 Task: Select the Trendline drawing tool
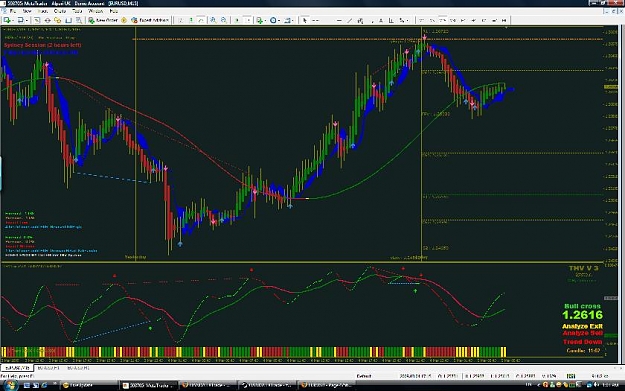click(350, 20)
